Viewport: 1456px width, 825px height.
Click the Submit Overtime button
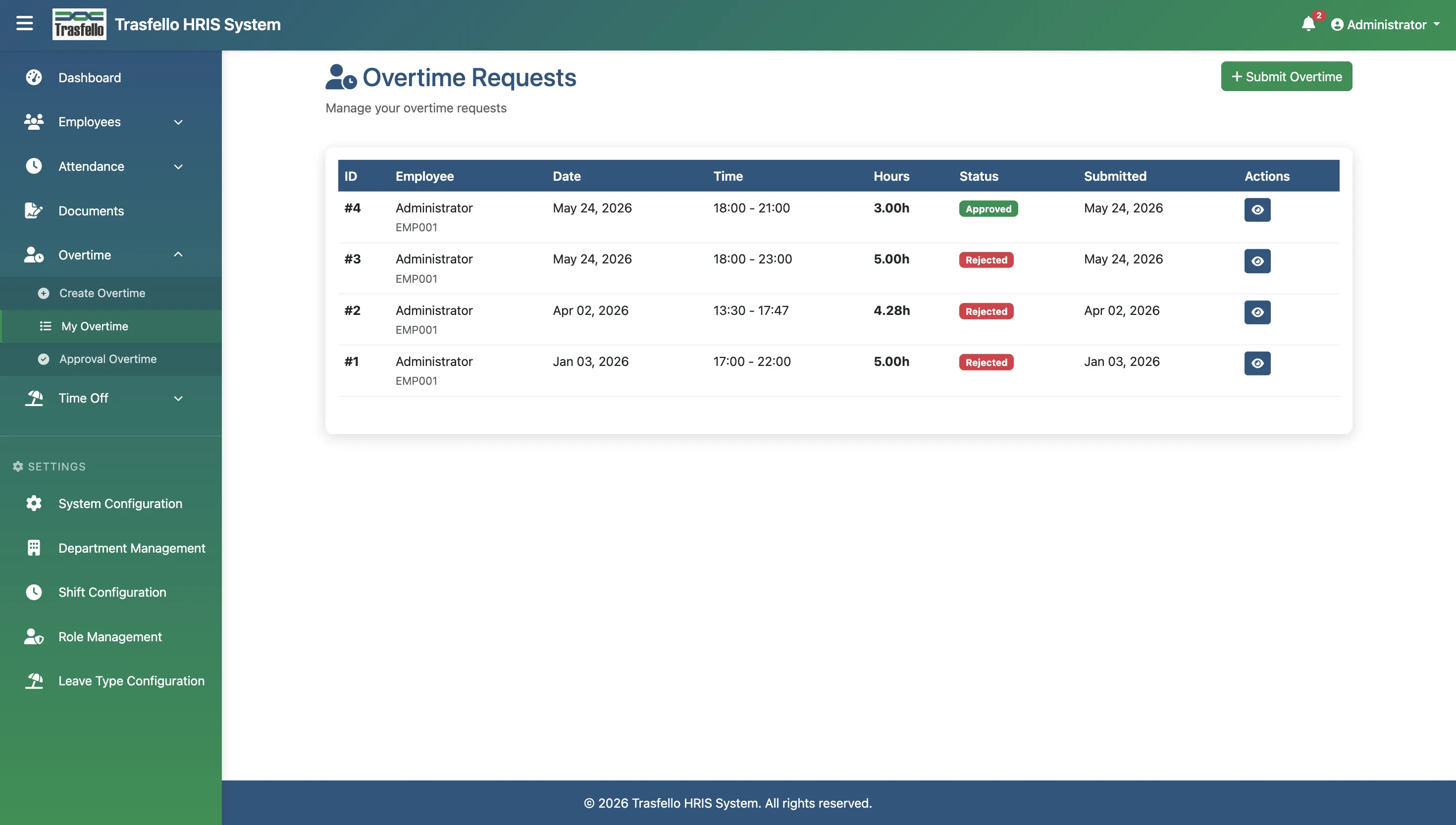(x=1286, y=76)
